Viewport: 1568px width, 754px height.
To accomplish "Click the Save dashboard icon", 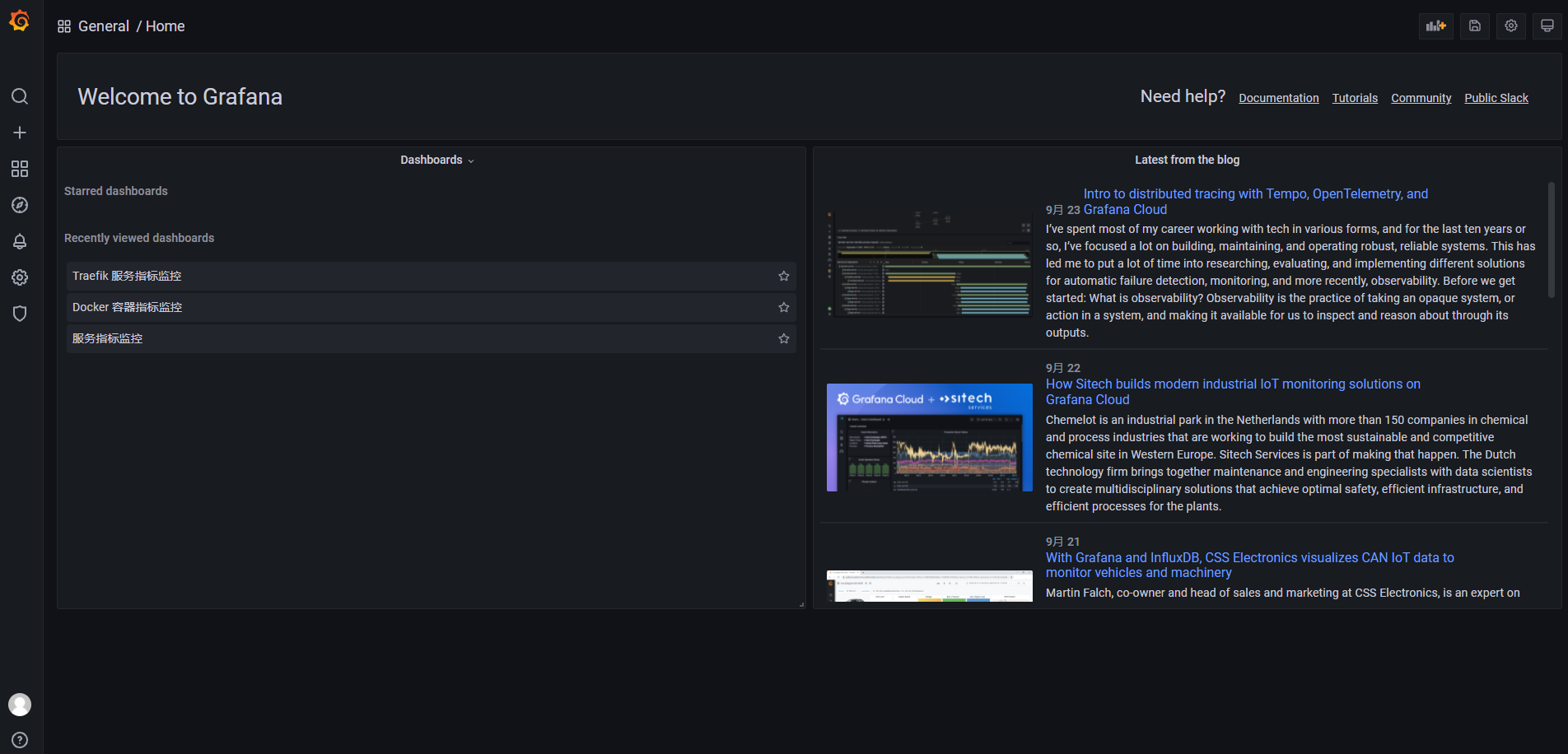I will click(x=1475, y=26).
